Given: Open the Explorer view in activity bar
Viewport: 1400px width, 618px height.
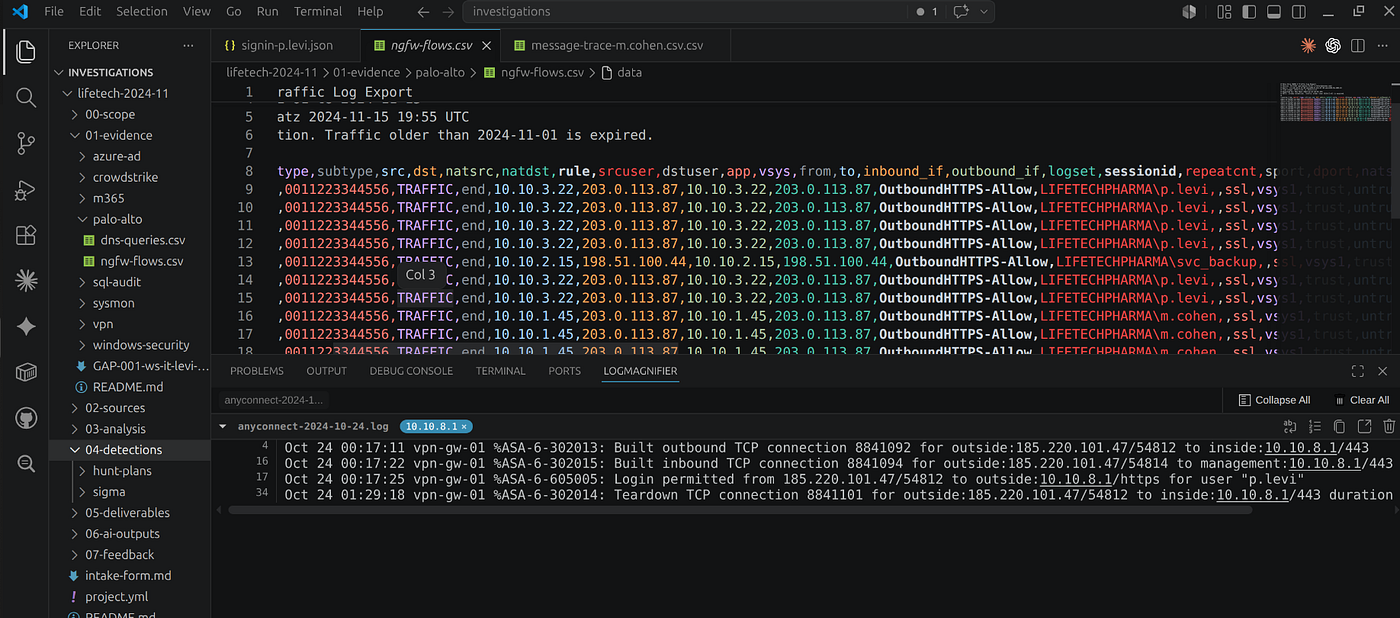Looking at the screenshot, I should pyautogui.click(x=26, y=51).
